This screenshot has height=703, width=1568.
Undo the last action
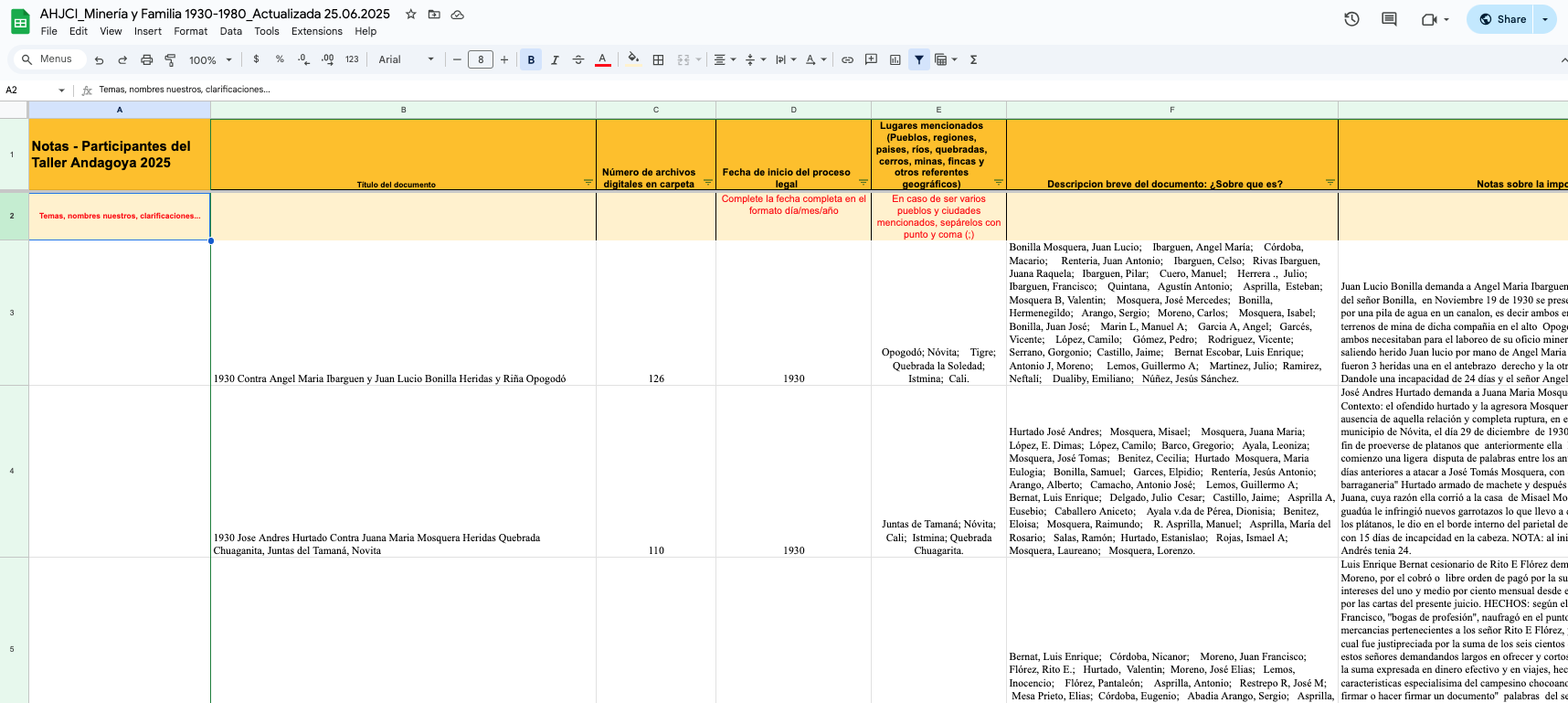pos(100,60)
